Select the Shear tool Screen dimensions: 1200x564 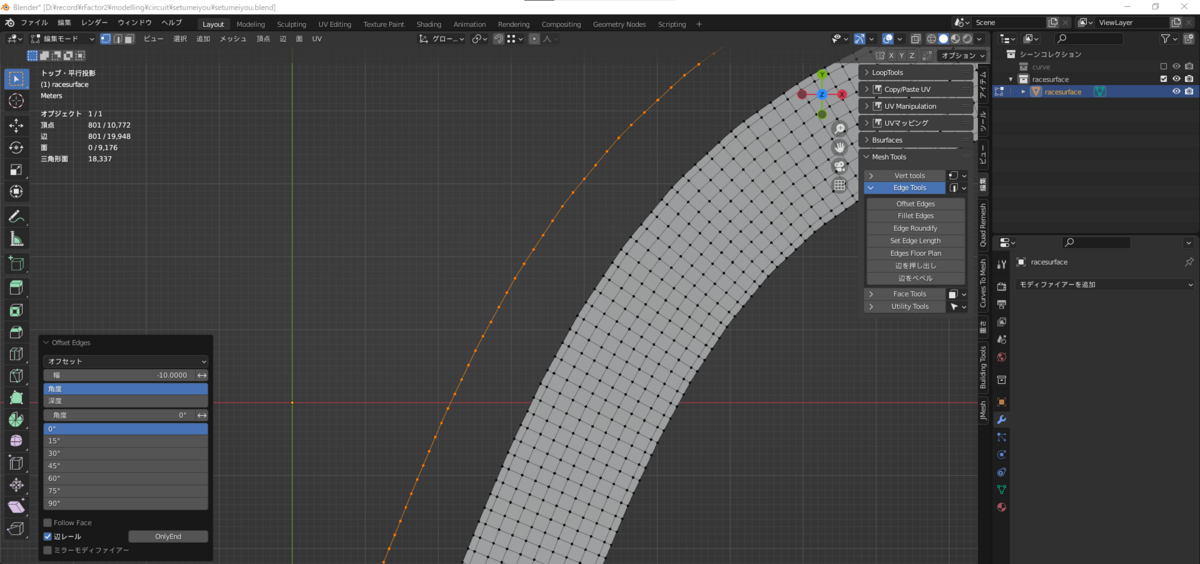pyautogui.click(x=17, y=507)
